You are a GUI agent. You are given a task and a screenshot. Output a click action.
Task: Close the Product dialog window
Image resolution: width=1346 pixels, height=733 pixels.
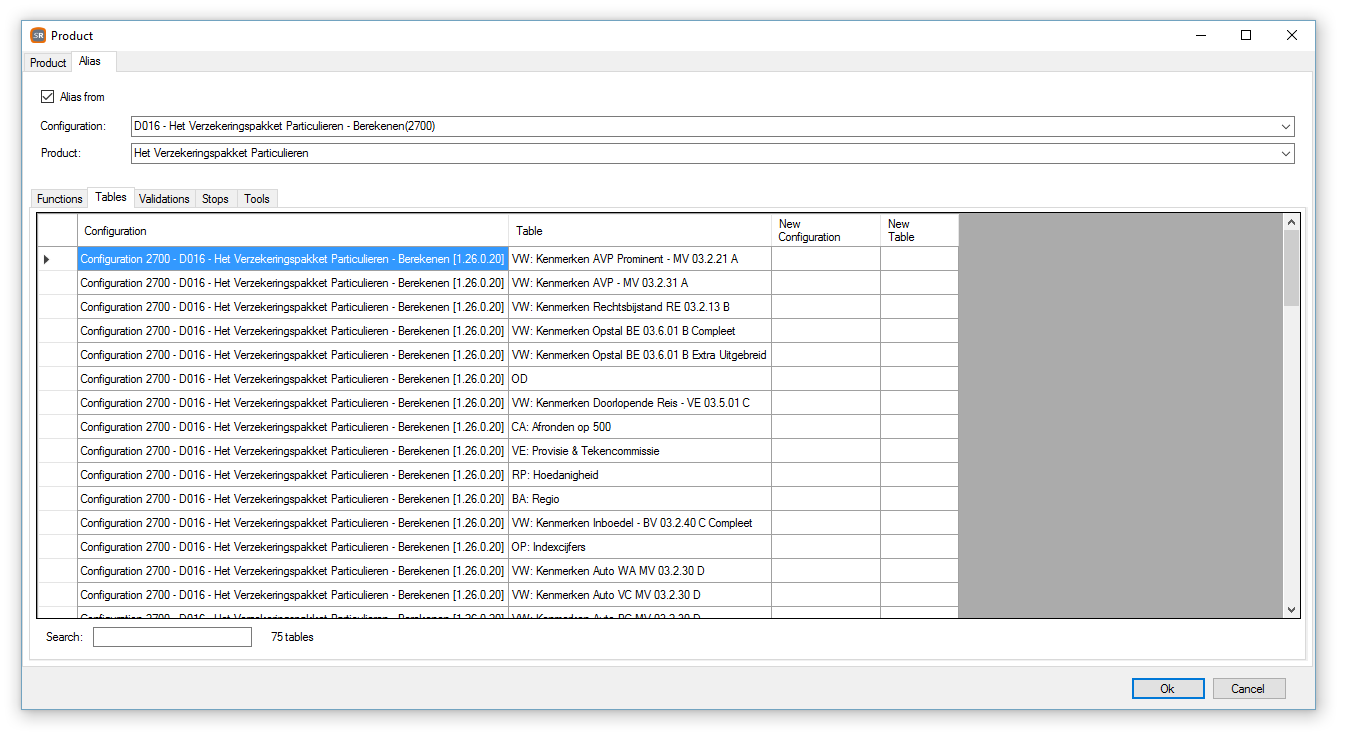(1292, 35)
